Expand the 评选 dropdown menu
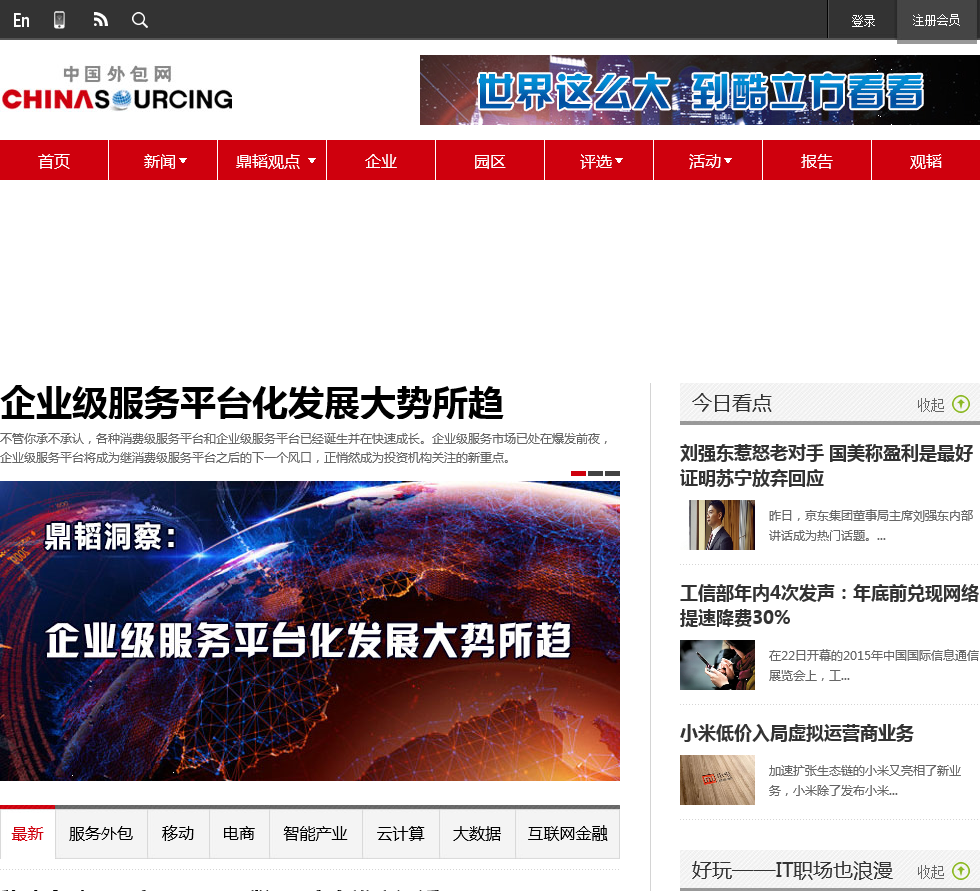 [600, 161]
